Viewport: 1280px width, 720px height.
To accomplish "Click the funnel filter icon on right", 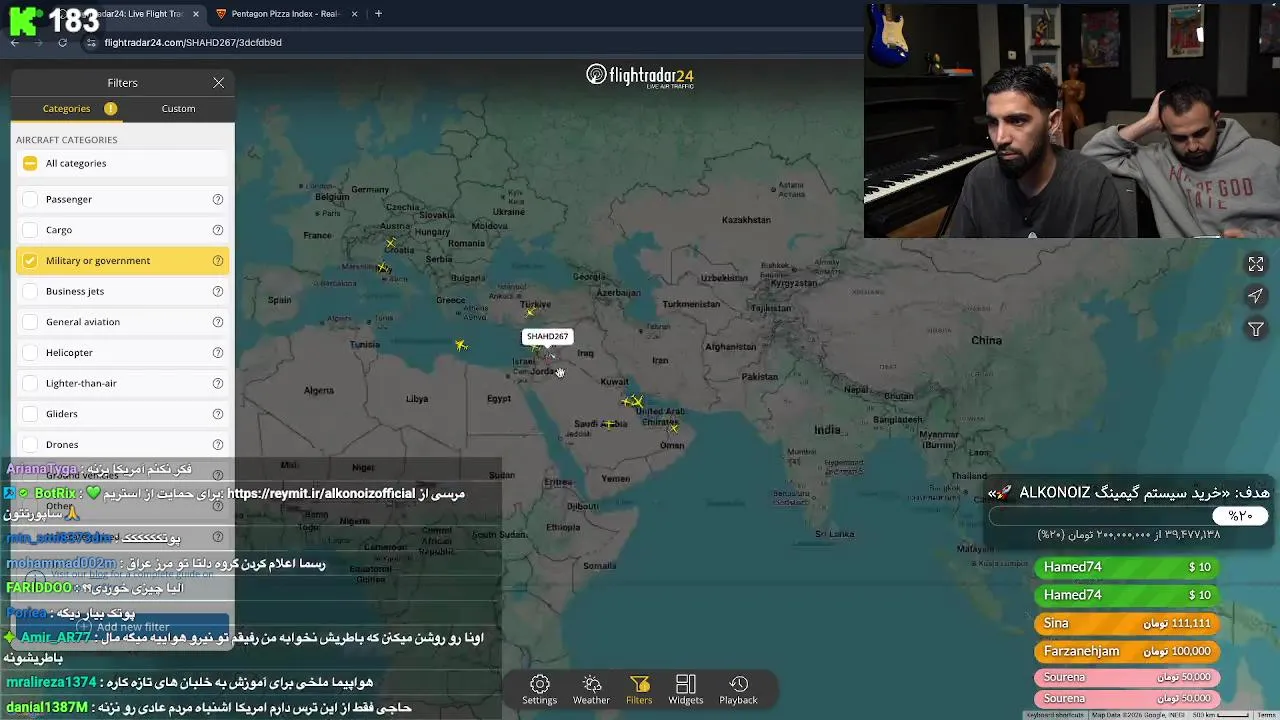I will pyautogui.click(x=1256, y=329).
